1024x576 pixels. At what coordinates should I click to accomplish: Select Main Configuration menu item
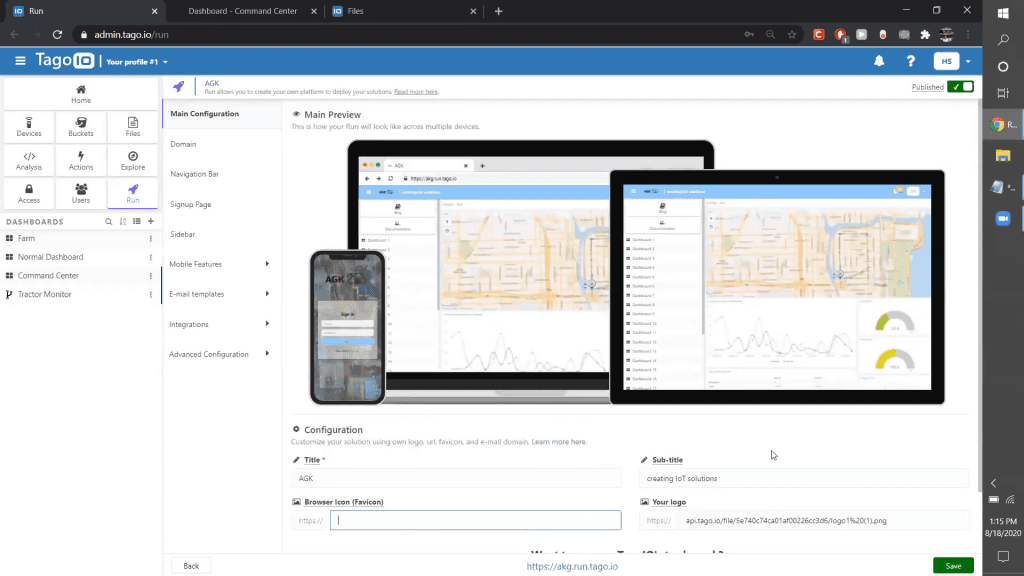(x=222, y=114)
